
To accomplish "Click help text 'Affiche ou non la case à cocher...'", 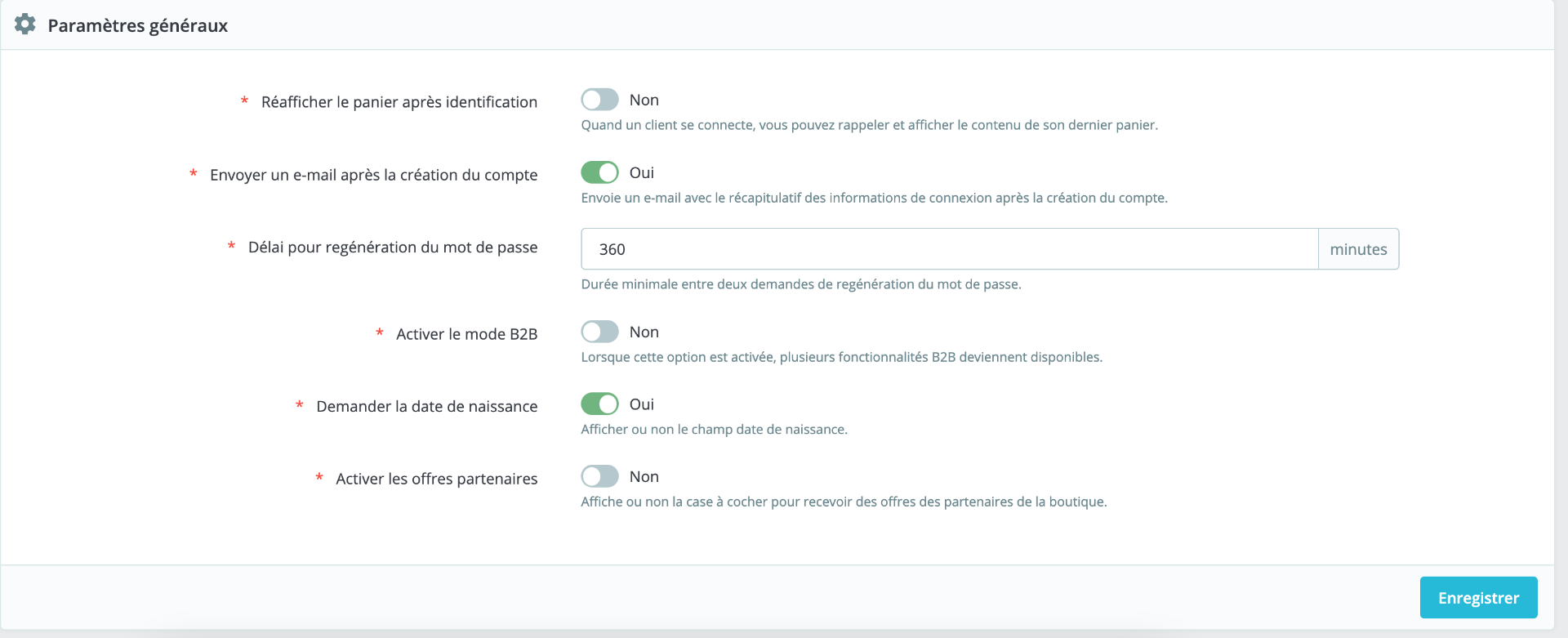I will point(844,502).
